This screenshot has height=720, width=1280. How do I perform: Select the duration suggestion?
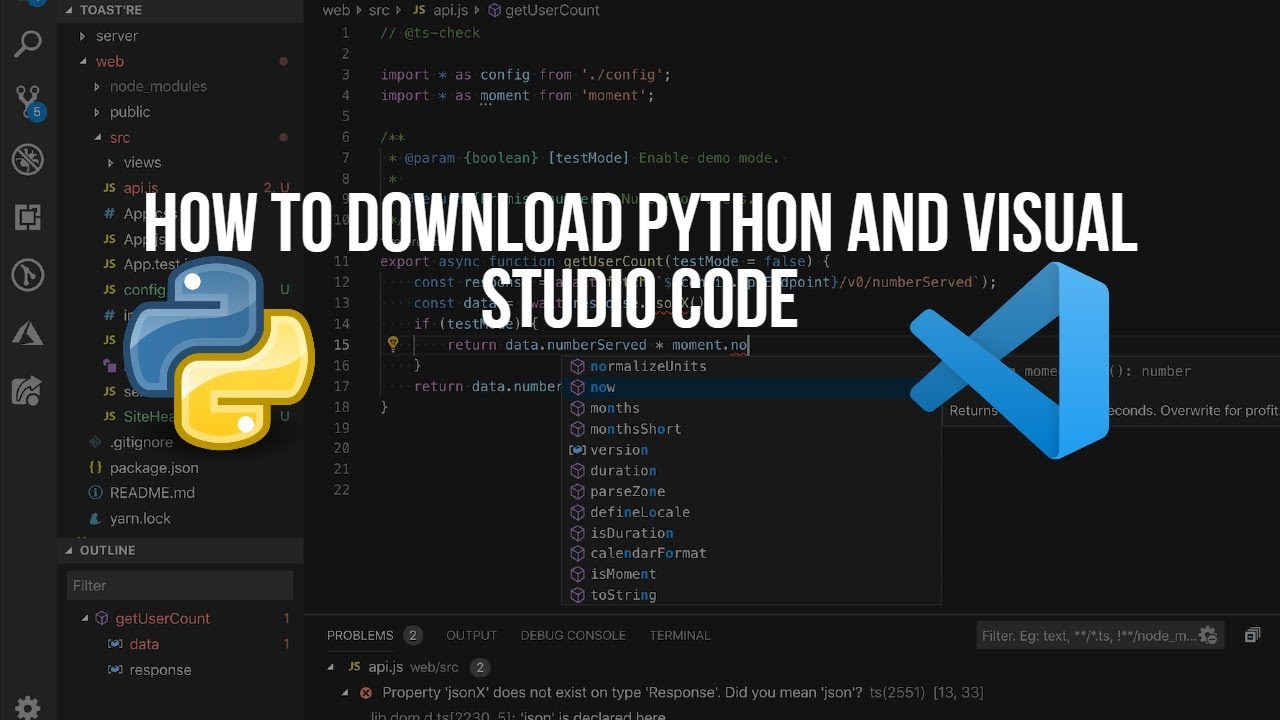750,470
